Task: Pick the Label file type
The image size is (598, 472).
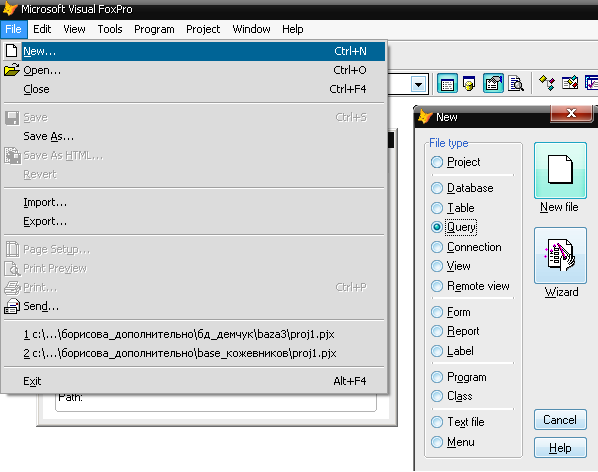Action: [x=452, y=351]
